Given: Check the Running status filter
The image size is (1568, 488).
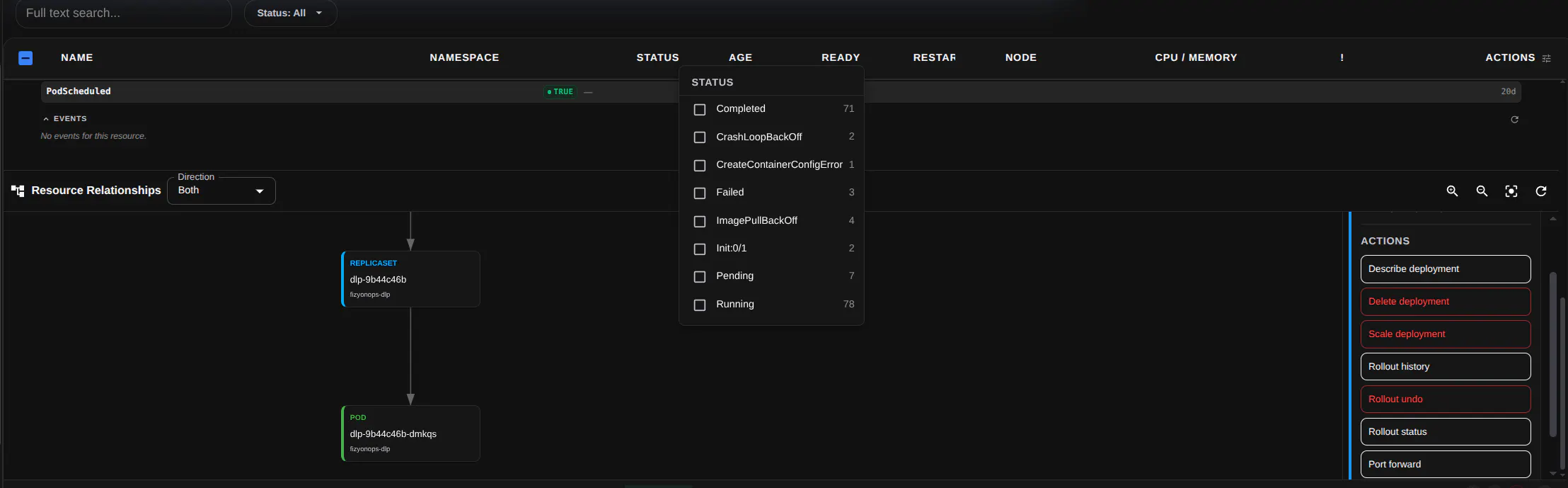Looking at the screenshot, I should click(x=700, y=305).
